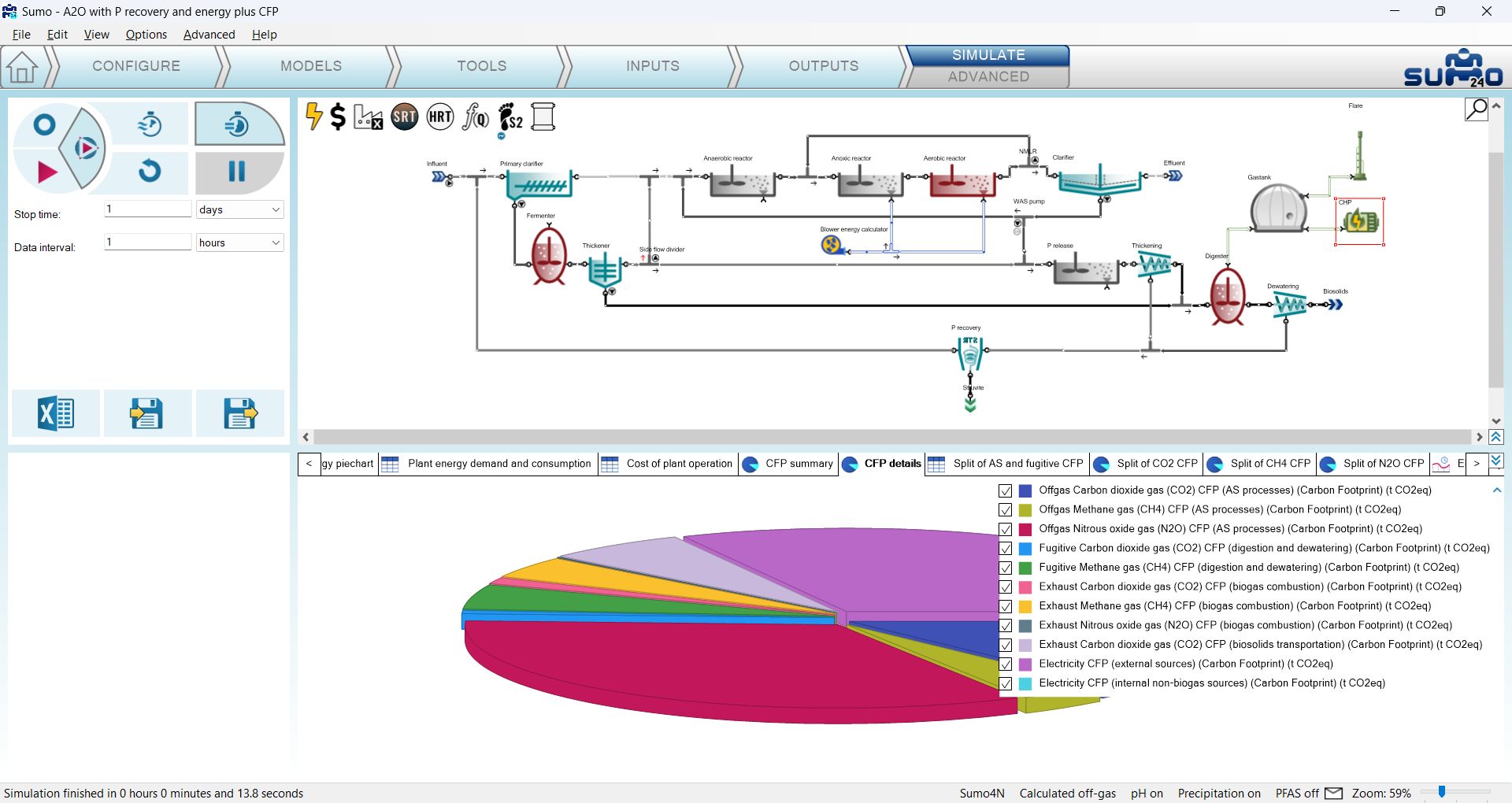Open the energy lightning bolt tool
This screenshot has height=803, width=1512.
[313, 117]
